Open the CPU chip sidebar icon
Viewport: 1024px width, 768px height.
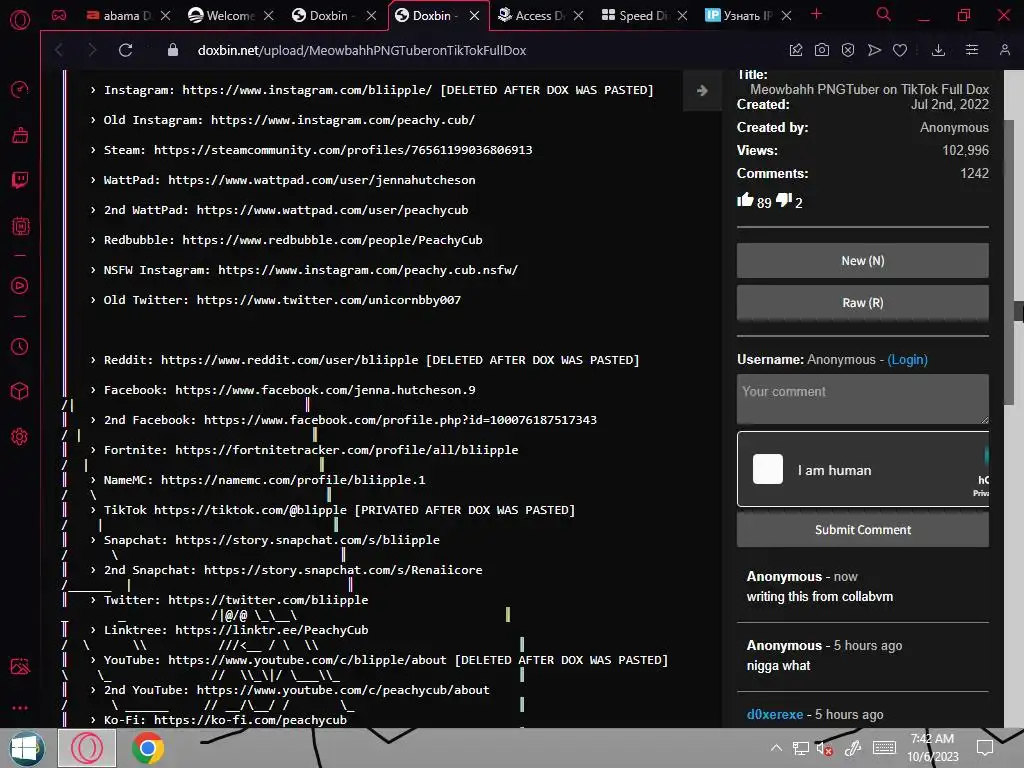20,226
